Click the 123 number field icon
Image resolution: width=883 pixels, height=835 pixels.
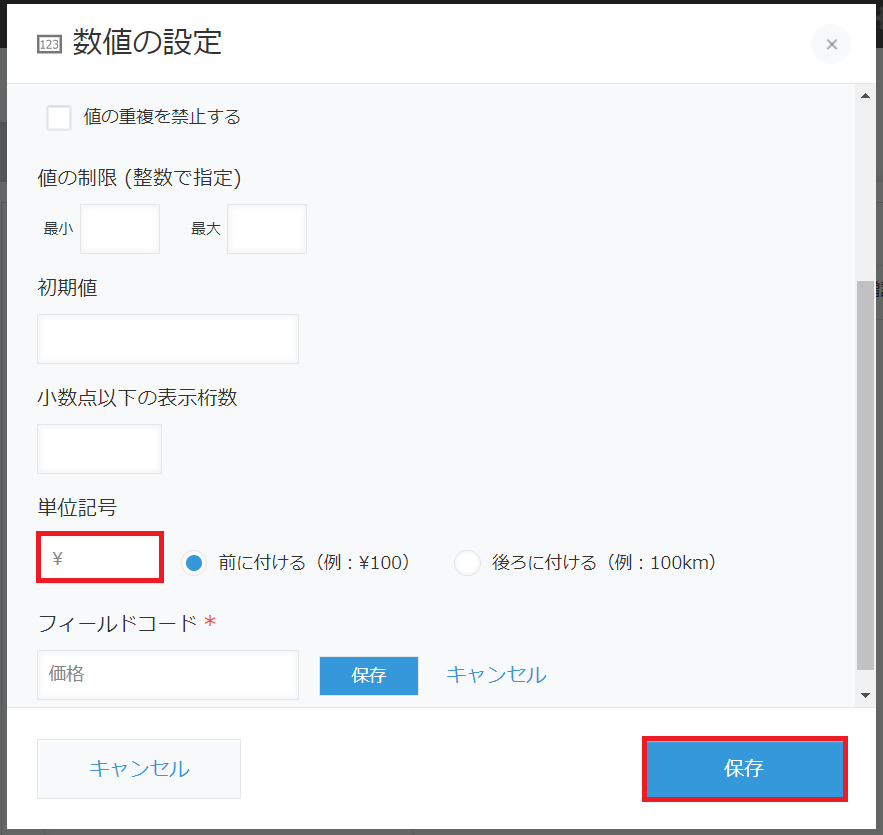point(50,44)
